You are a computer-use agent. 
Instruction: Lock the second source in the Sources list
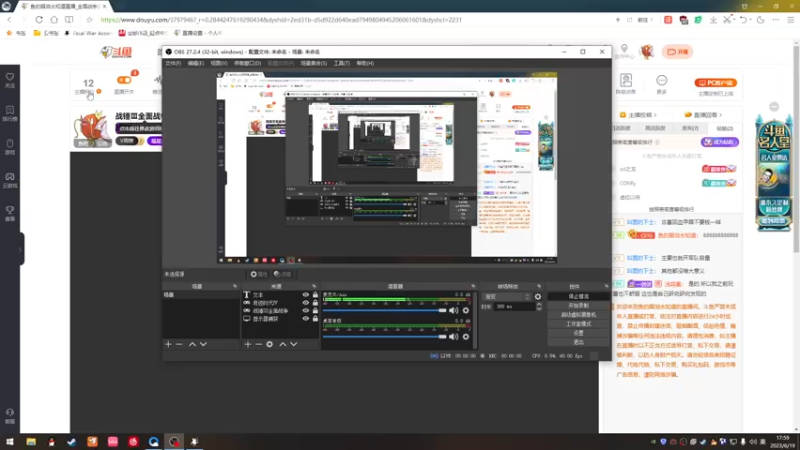tap(315, 303)
